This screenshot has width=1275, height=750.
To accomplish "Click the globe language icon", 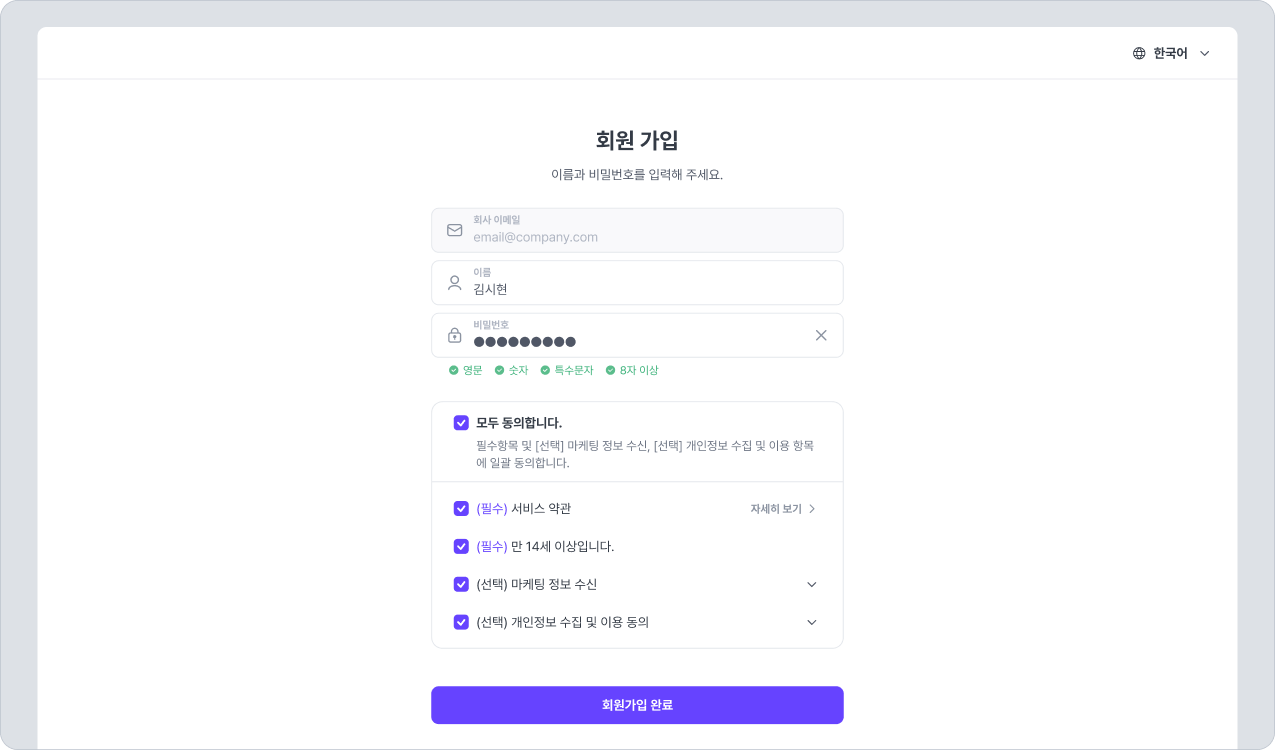I will [x=1139, y=54].
